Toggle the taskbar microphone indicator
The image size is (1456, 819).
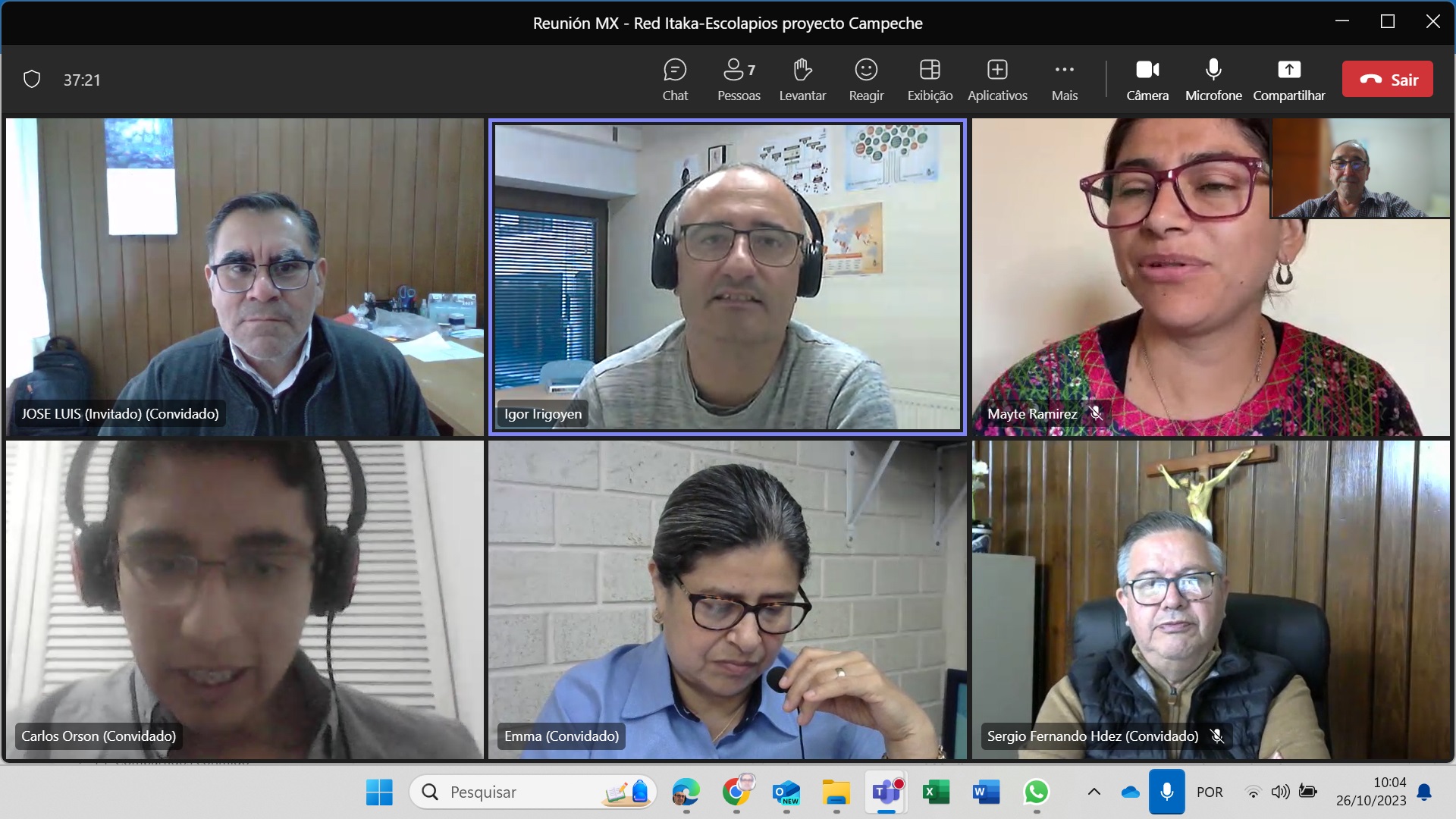(x=1166, y=792)
